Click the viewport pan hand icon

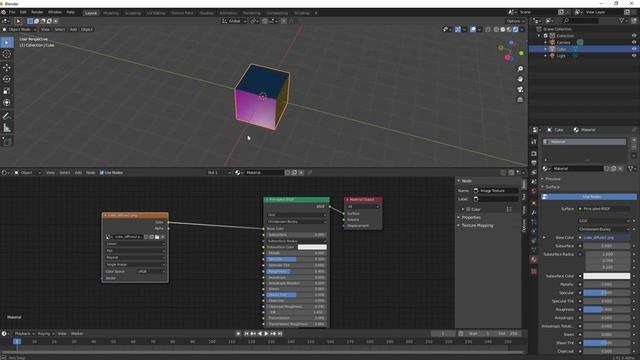tap(520, 79)
